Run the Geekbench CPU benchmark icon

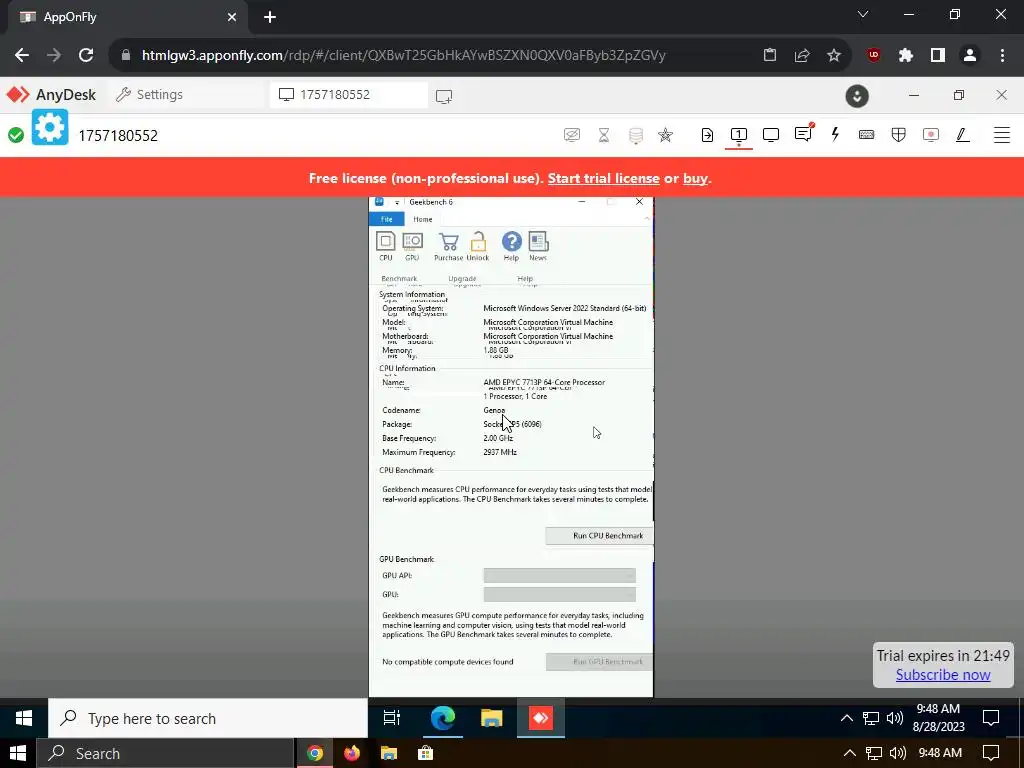click(x=386, y=246)
